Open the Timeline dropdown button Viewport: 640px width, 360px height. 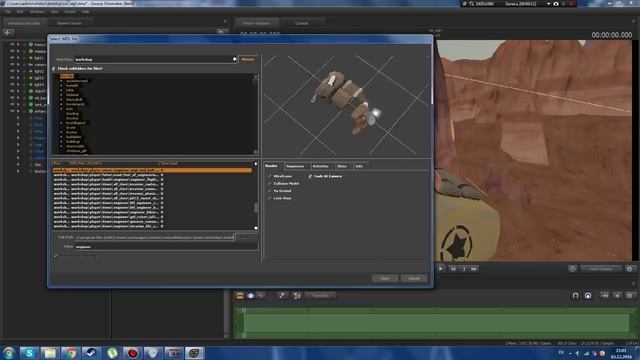click(x=321, y=296)
